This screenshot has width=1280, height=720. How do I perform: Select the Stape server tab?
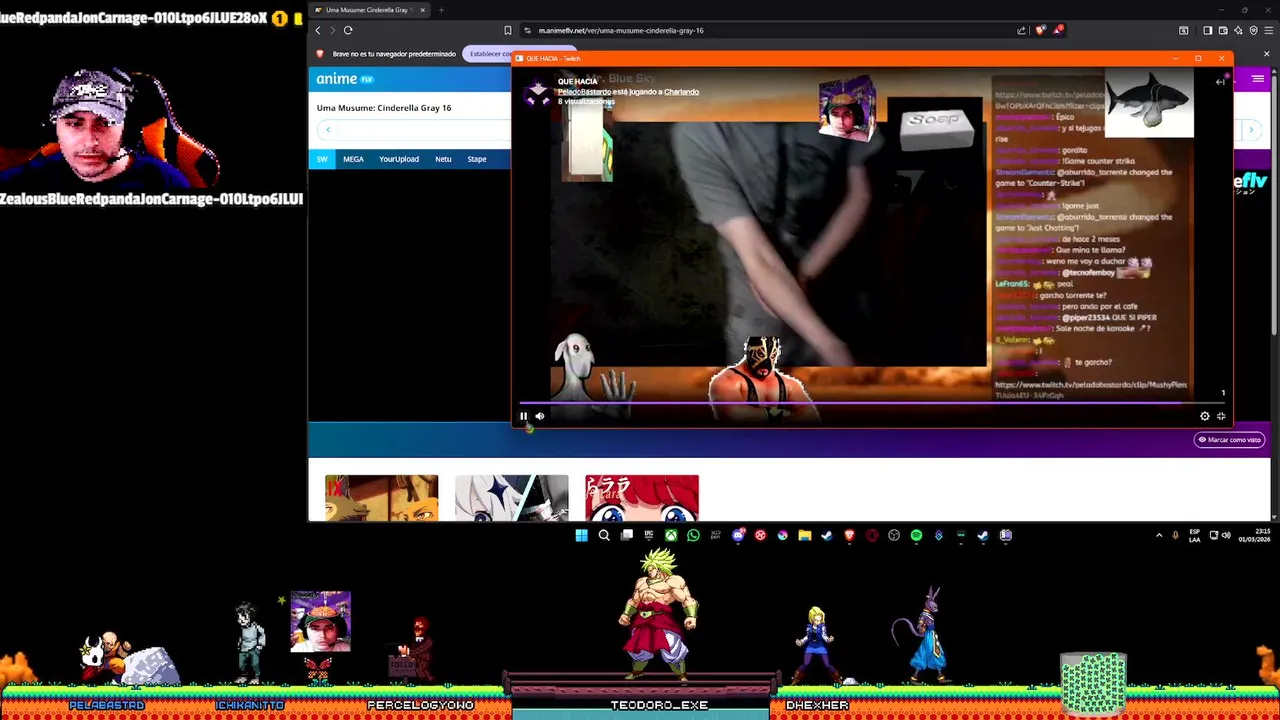[477, 159]
